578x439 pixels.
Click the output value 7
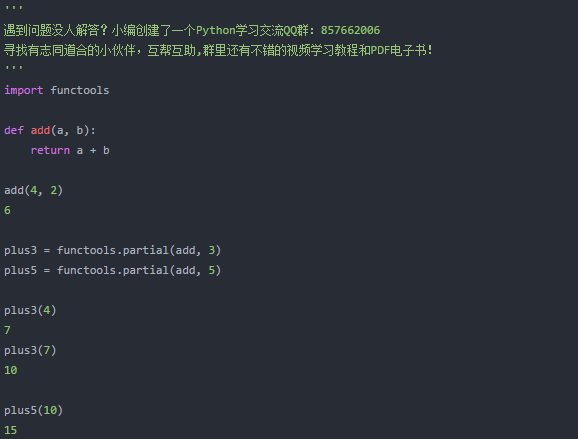coord(7,330)
